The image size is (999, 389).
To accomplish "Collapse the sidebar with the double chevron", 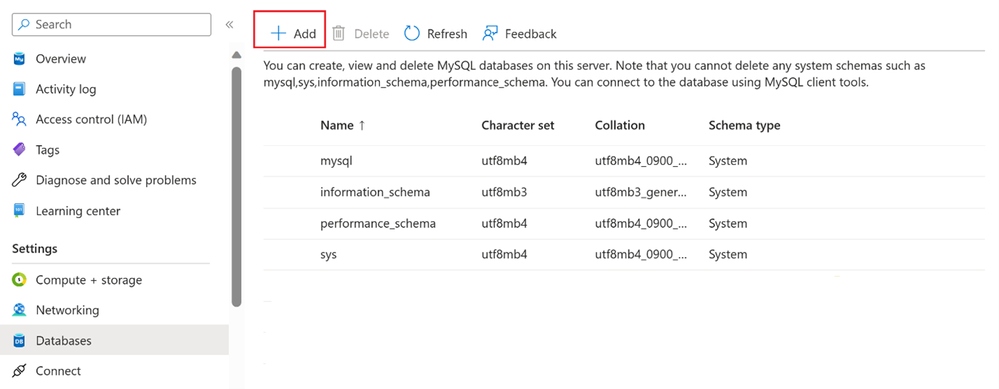I will click(x=229, y=25).
